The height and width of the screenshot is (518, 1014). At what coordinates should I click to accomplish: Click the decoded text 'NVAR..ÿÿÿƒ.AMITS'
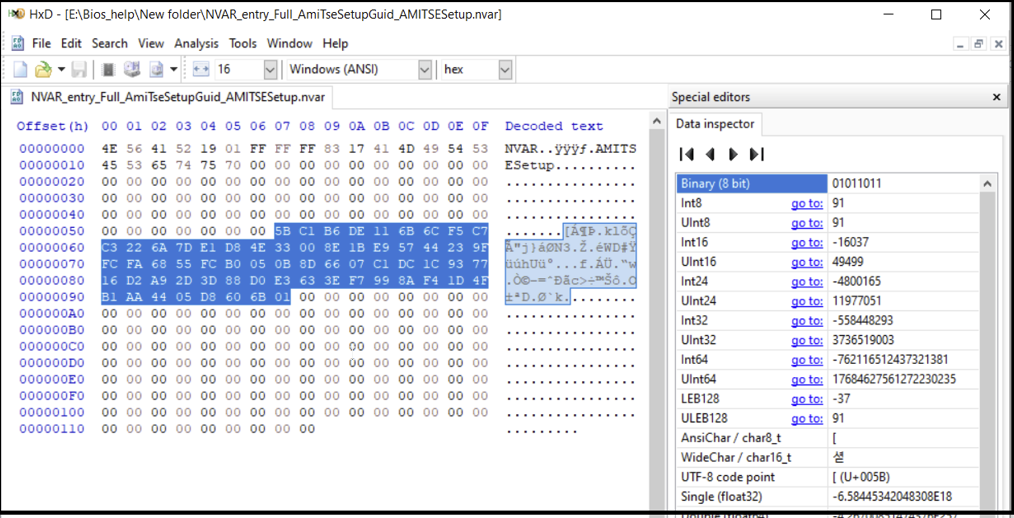(x=571, y=149)
